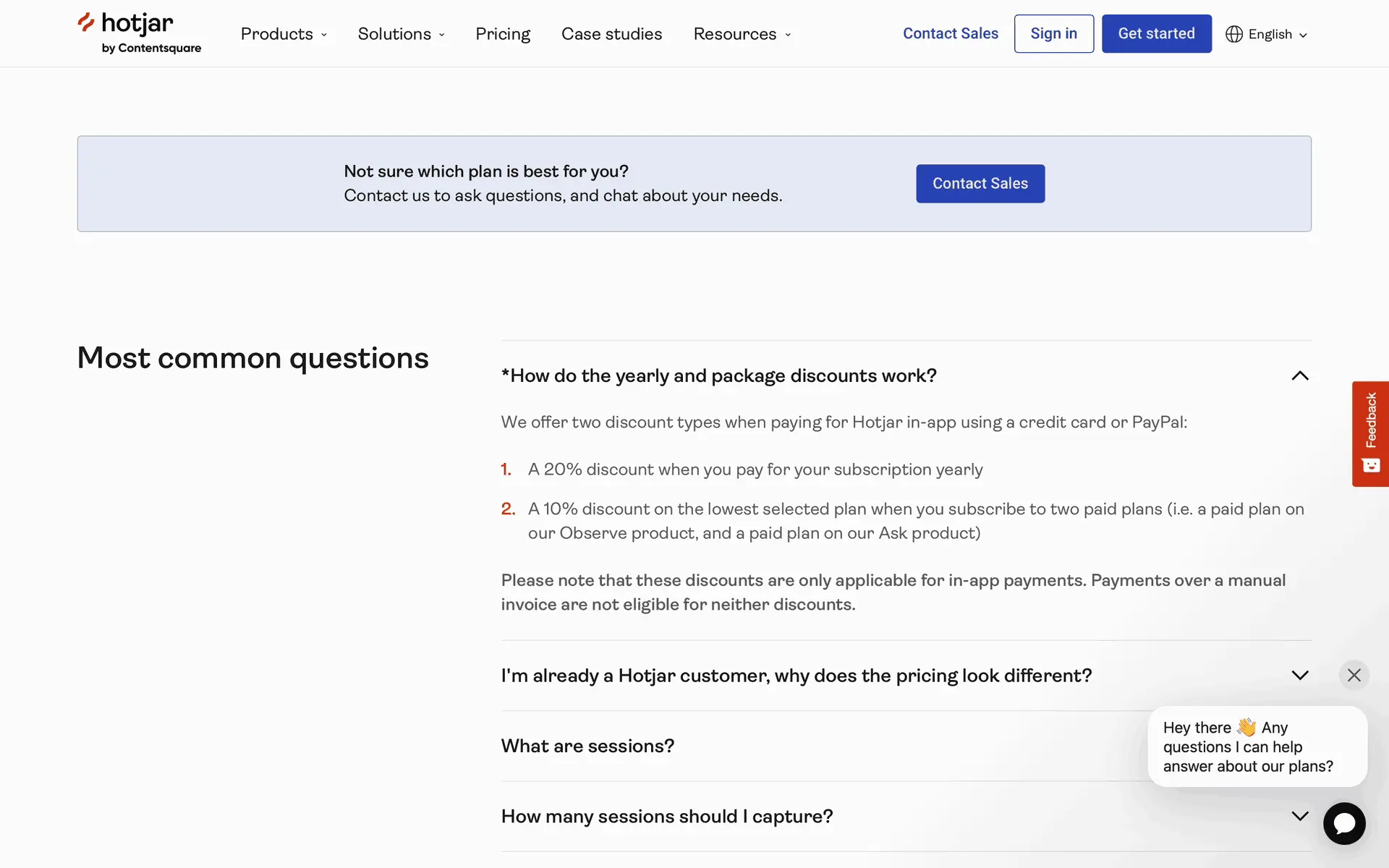Dismiss the chat greeting popup
Viewport: 1389px width, 868px height.
coord(1354,675)
